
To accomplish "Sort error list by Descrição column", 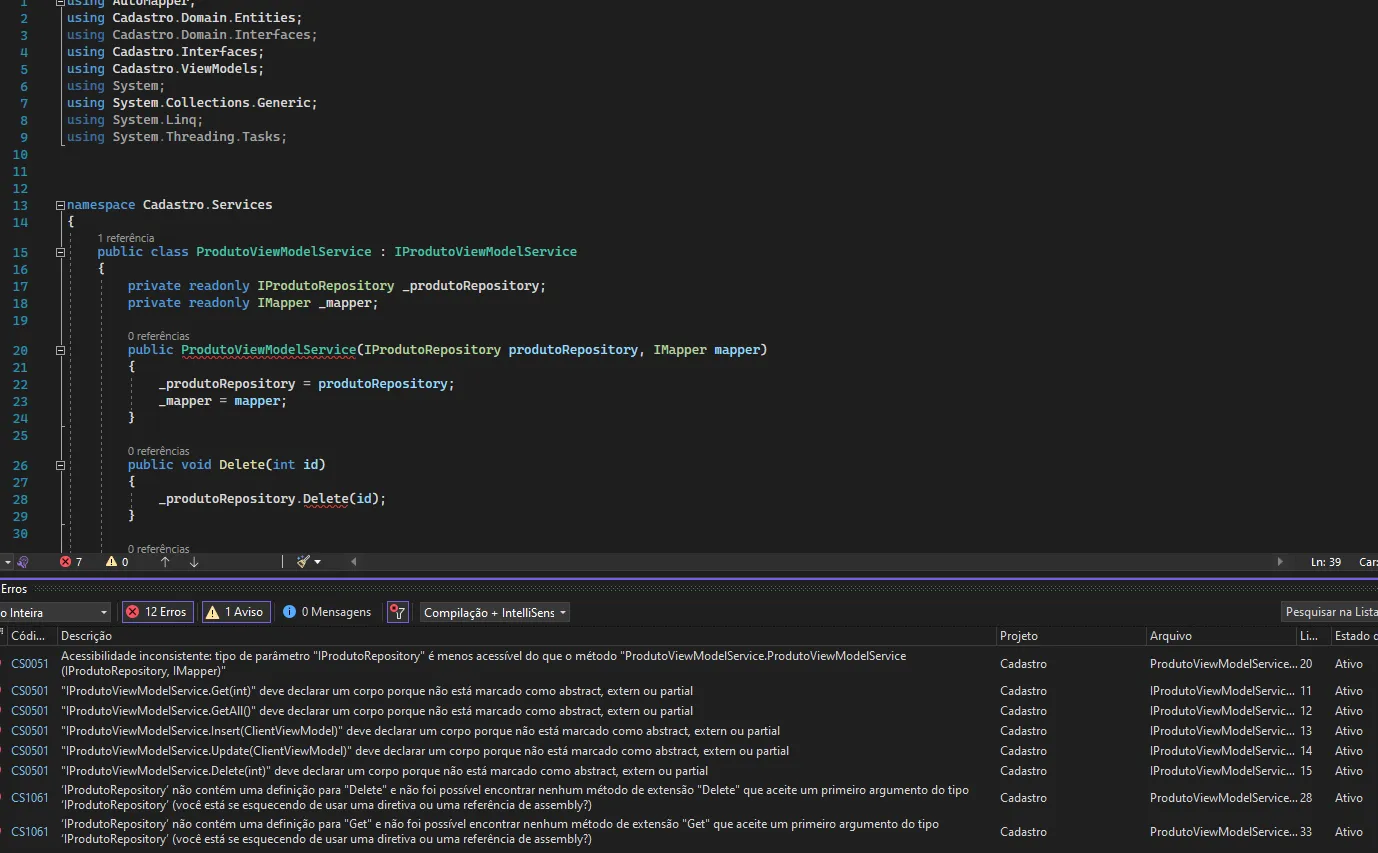I will coord(87,636).
